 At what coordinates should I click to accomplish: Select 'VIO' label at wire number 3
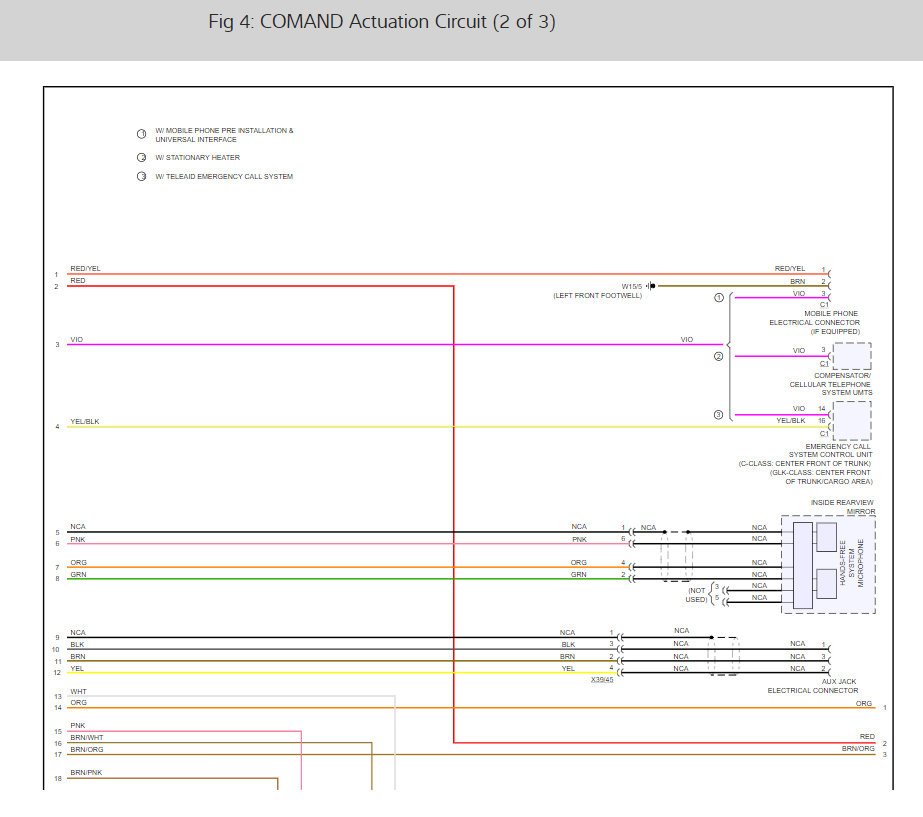(x=77, y=340)
